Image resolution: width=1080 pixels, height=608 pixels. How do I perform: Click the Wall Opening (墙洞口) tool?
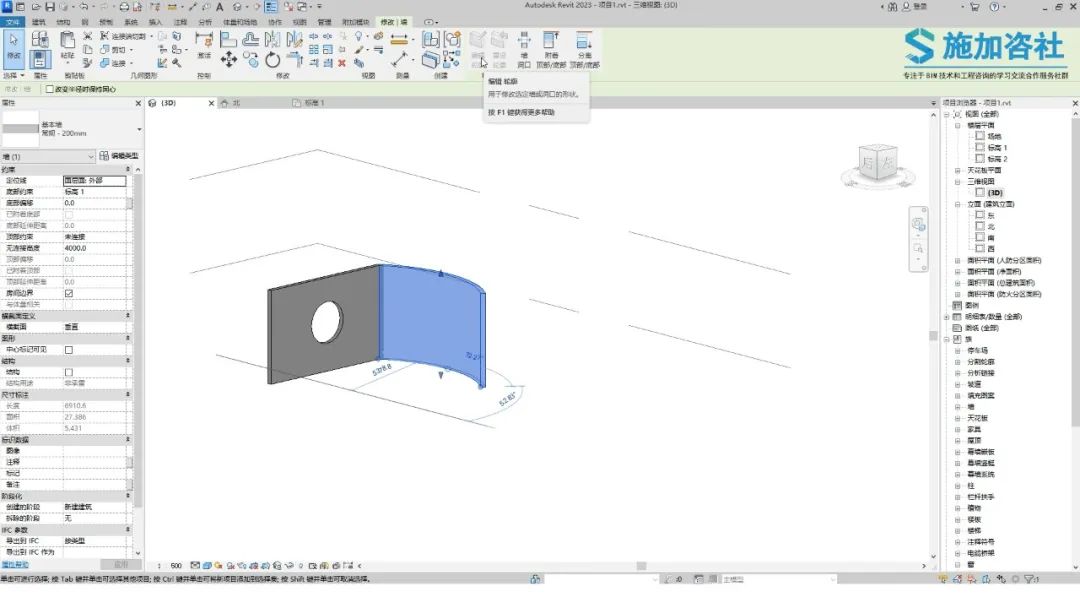(x=524, y=50)
